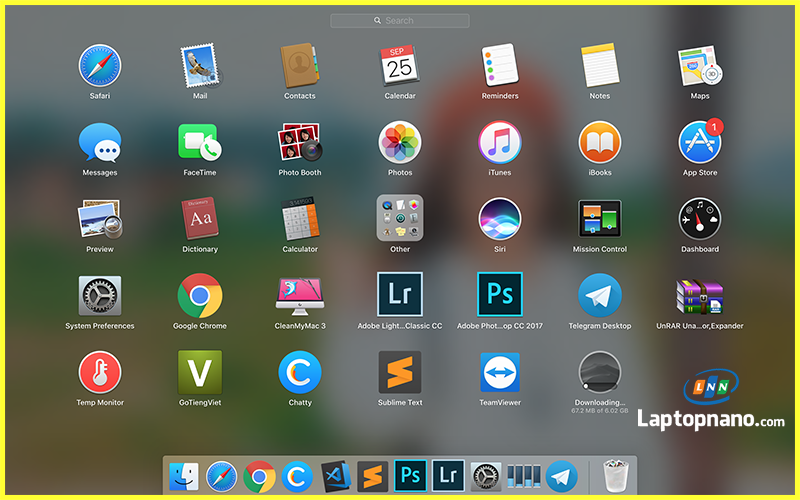Click Lightroom in the Dock
The image size is (800, 500).
[x=448, y=476]
